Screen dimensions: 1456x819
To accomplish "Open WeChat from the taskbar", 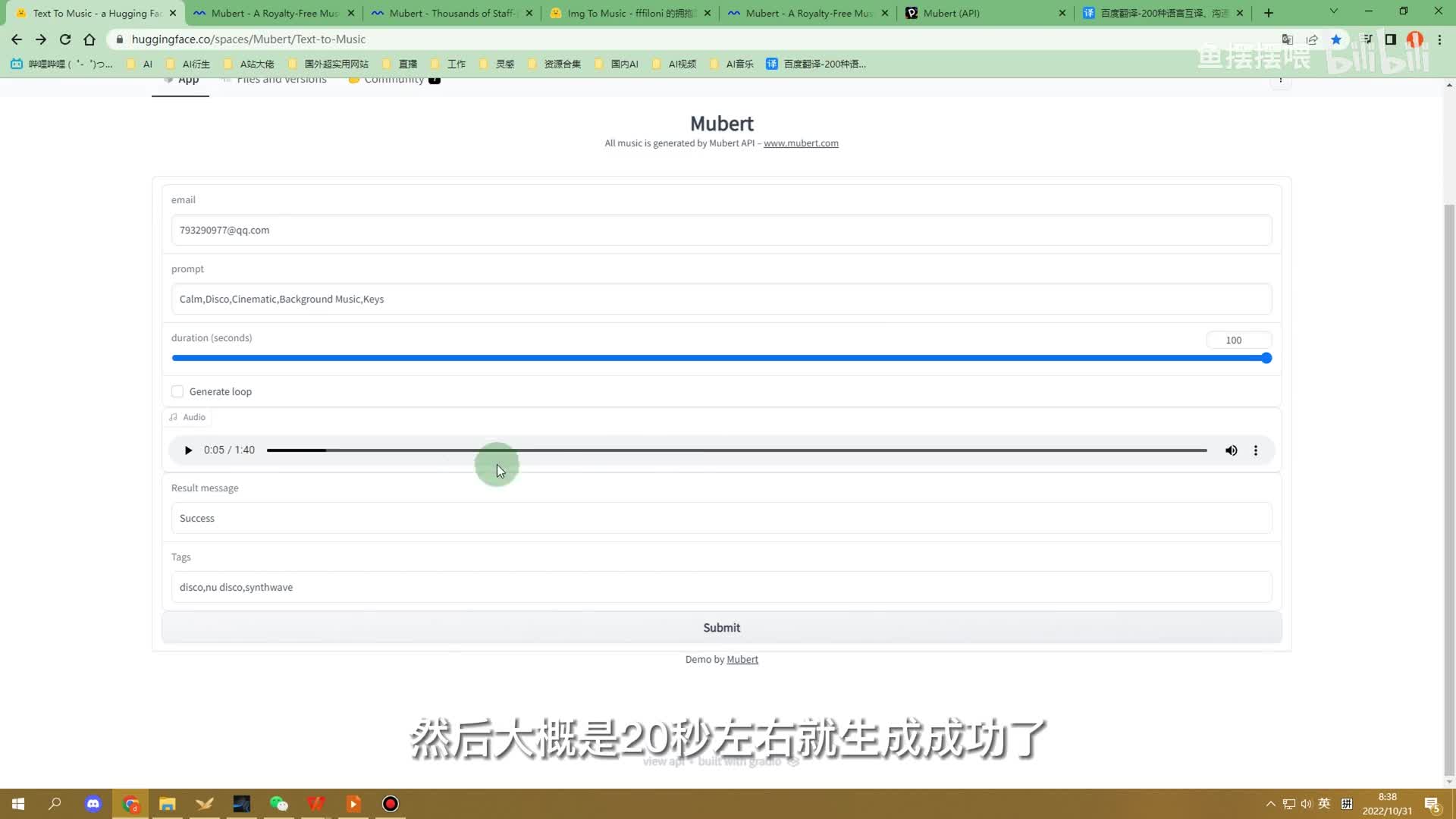I will coord(278,804).
